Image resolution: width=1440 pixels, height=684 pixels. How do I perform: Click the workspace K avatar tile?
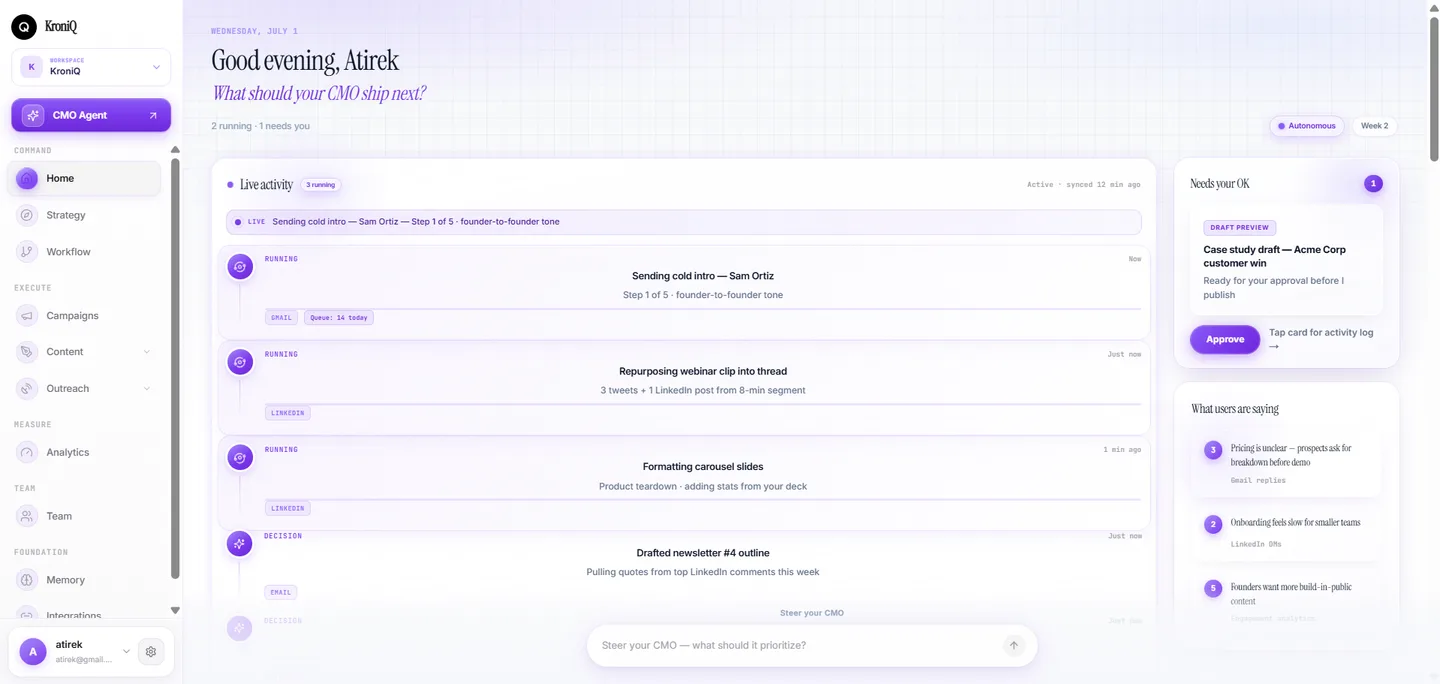point(32,67)
